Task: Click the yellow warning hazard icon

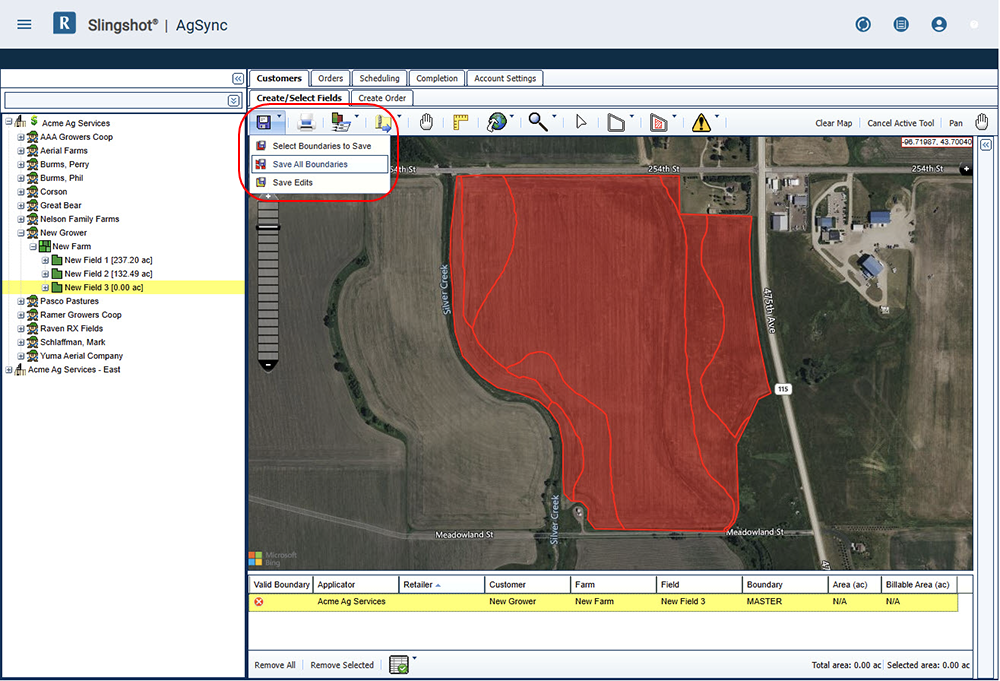Action: coord(701,122)
